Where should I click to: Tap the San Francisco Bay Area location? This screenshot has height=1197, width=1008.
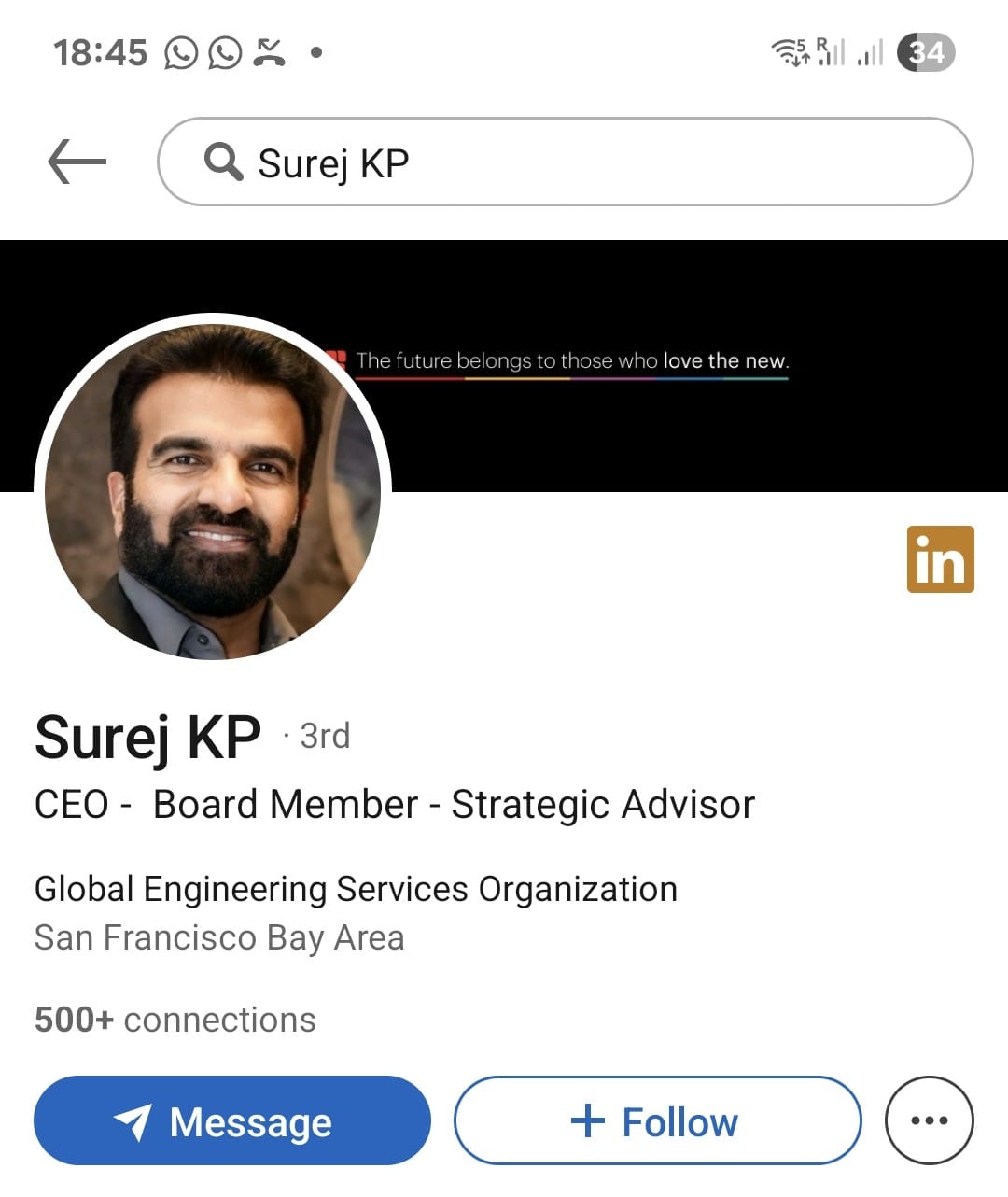point(219,937)
